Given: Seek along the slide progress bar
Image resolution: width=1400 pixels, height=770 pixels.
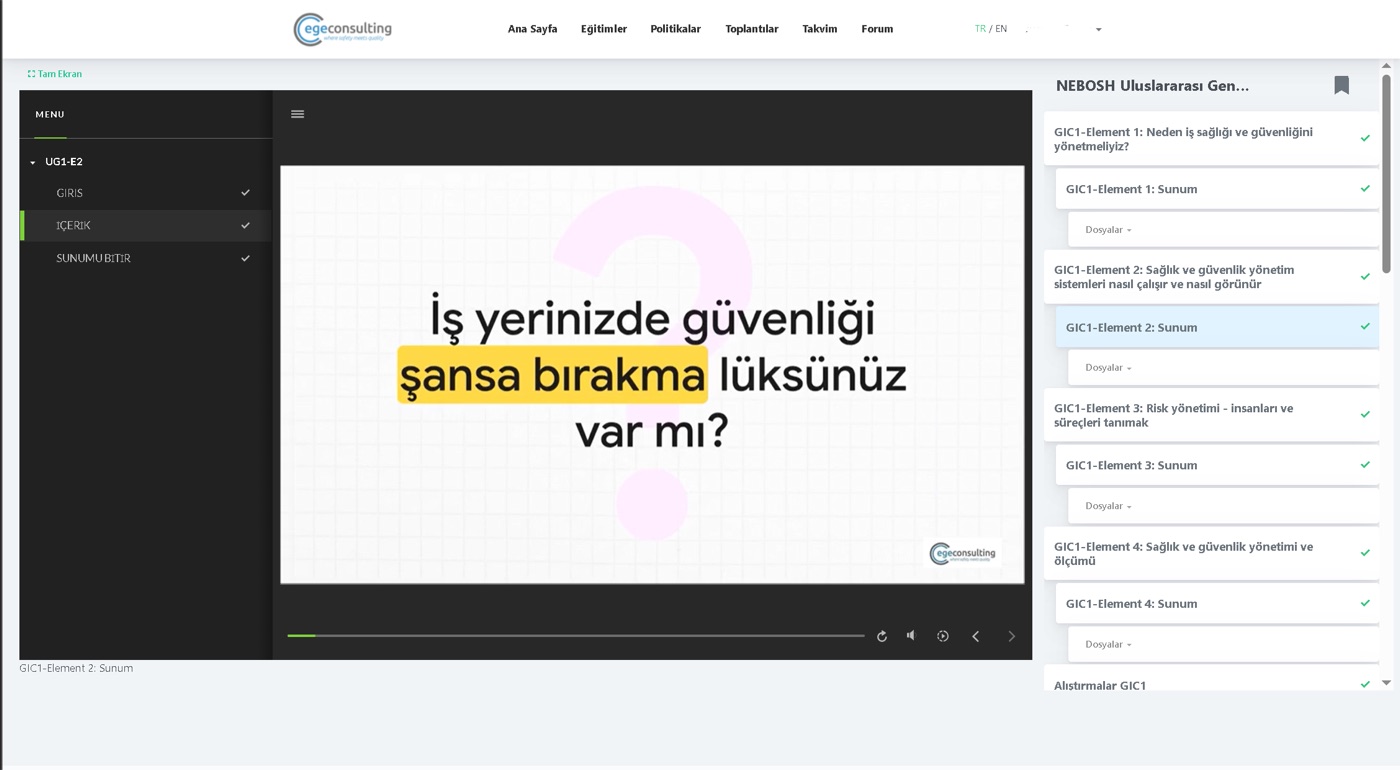Looking at the screenshot, I should (576, 636).
